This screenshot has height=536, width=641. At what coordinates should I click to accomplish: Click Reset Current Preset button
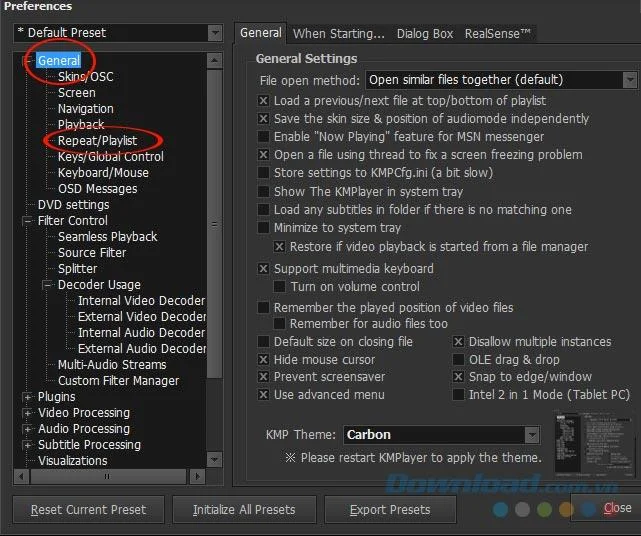[88, 509]
